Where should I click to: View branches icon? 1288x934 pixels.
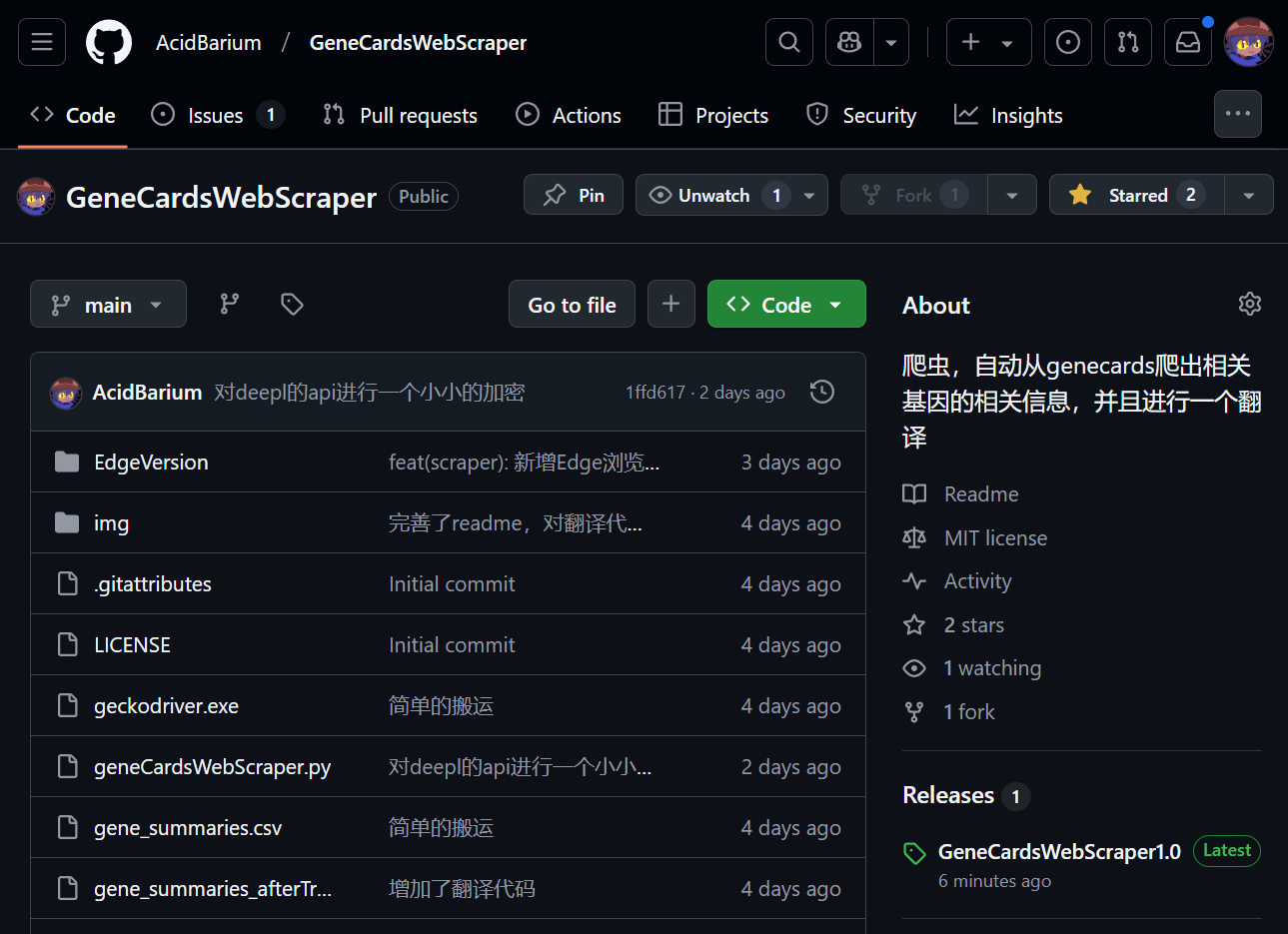click(230, 304)
